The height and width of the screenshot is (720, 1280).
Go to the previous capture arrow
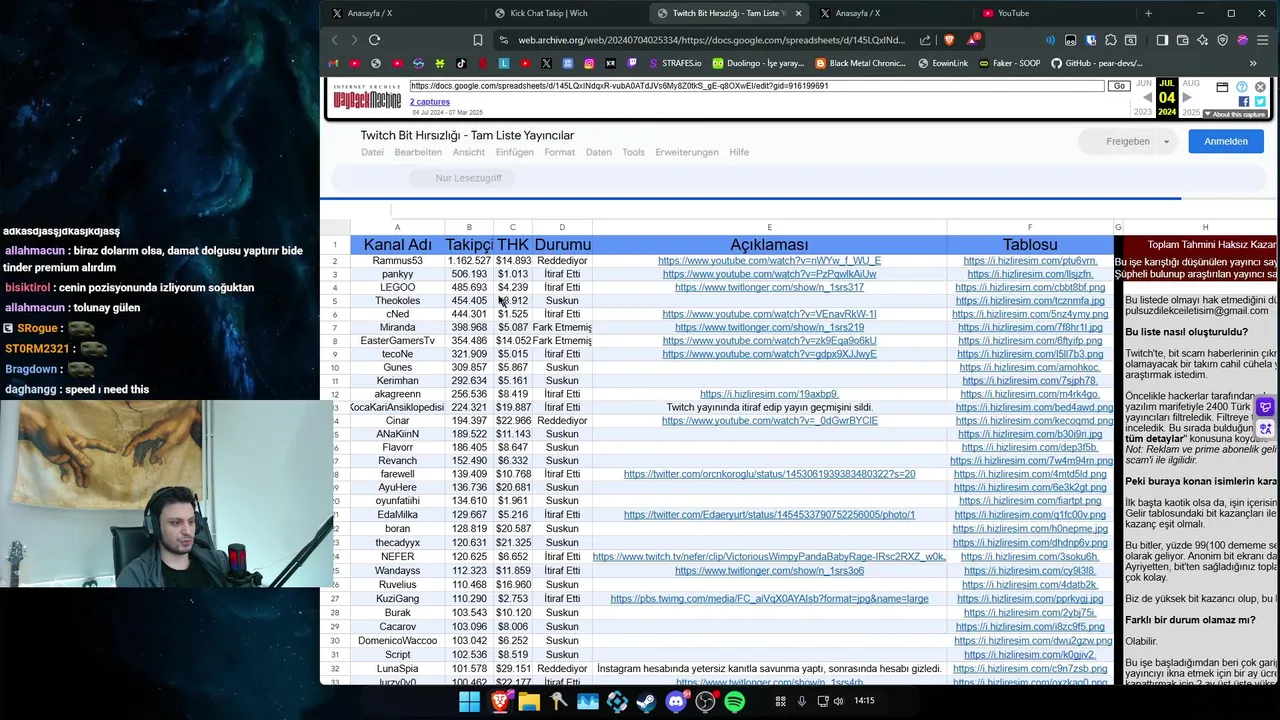[1147, 97]
